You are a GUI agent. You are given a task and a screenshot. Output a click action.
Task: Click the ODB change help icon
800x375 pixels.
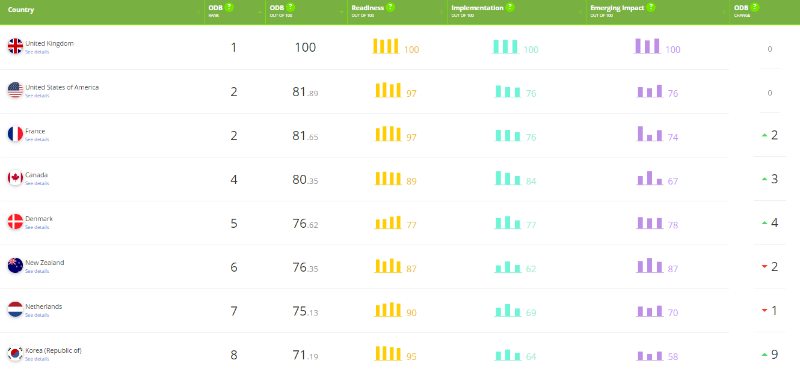pyautogui.click(x=755, y=8)
